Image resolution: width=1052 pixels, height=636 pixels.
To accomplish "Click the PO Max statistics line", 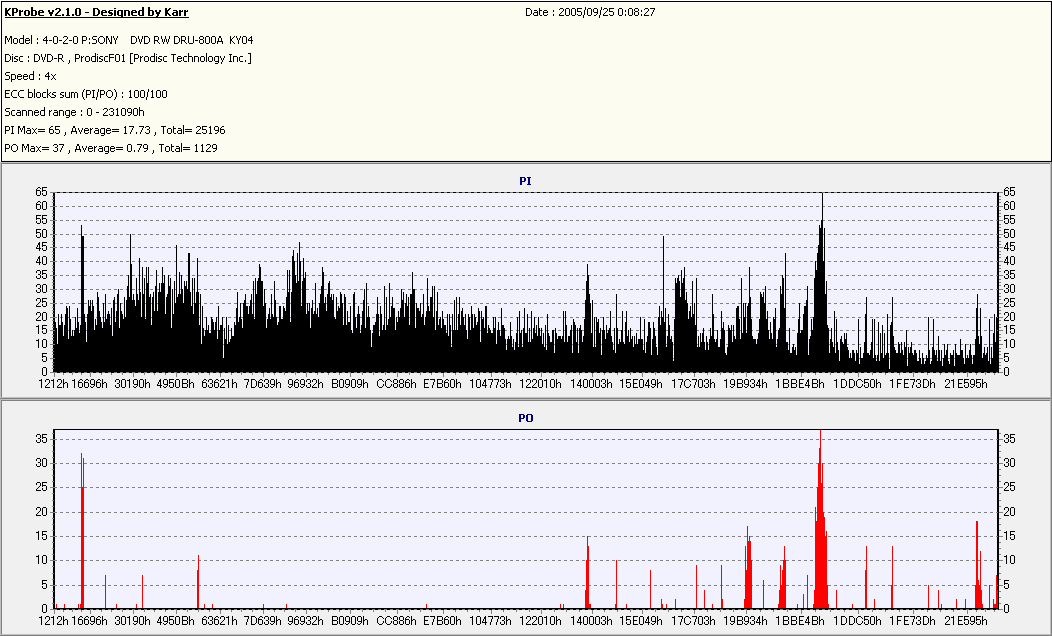I will tap(111, 148).
